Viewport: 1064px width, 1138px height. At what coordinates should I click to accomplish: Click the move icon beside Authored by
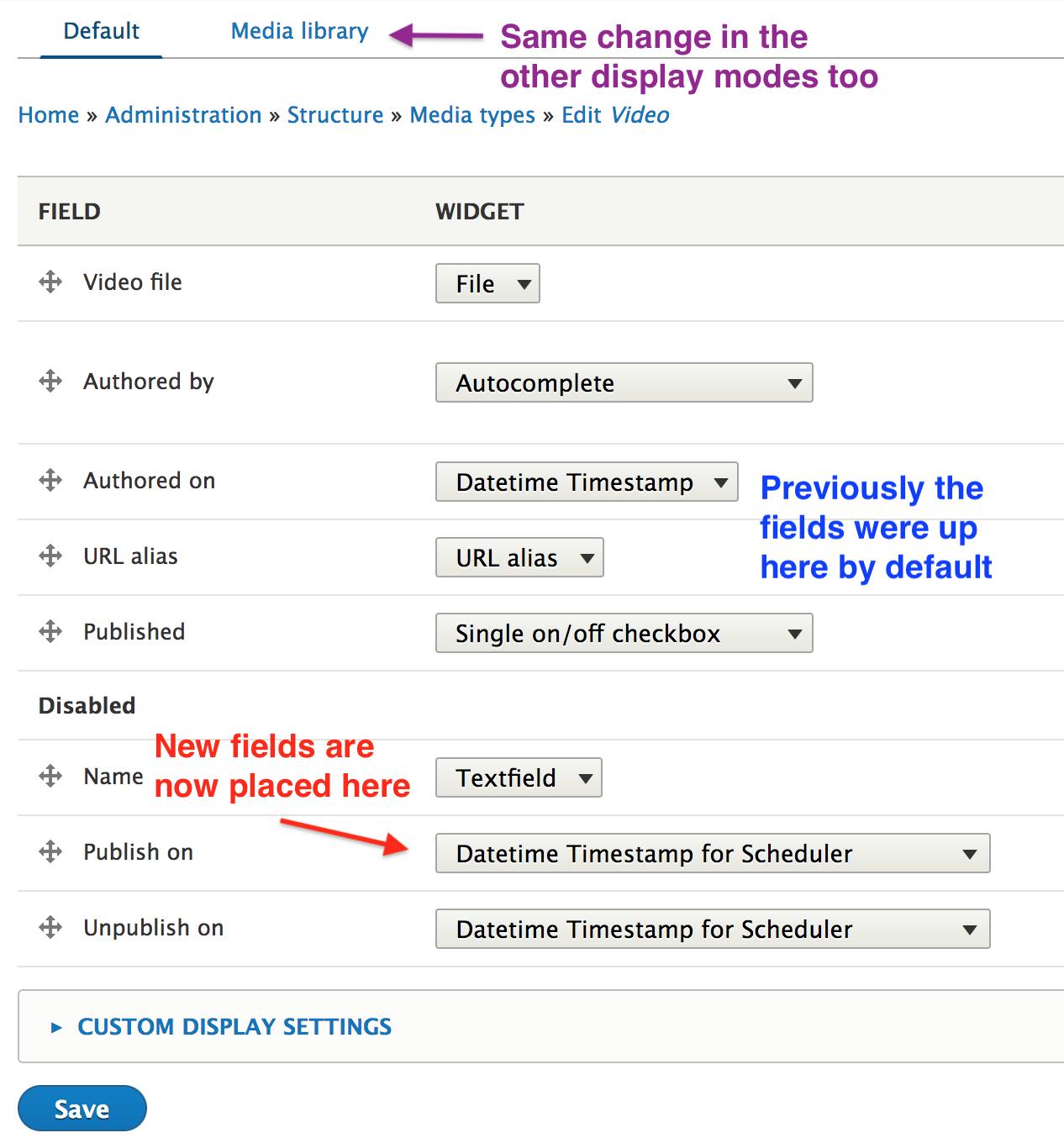[50, 381]
